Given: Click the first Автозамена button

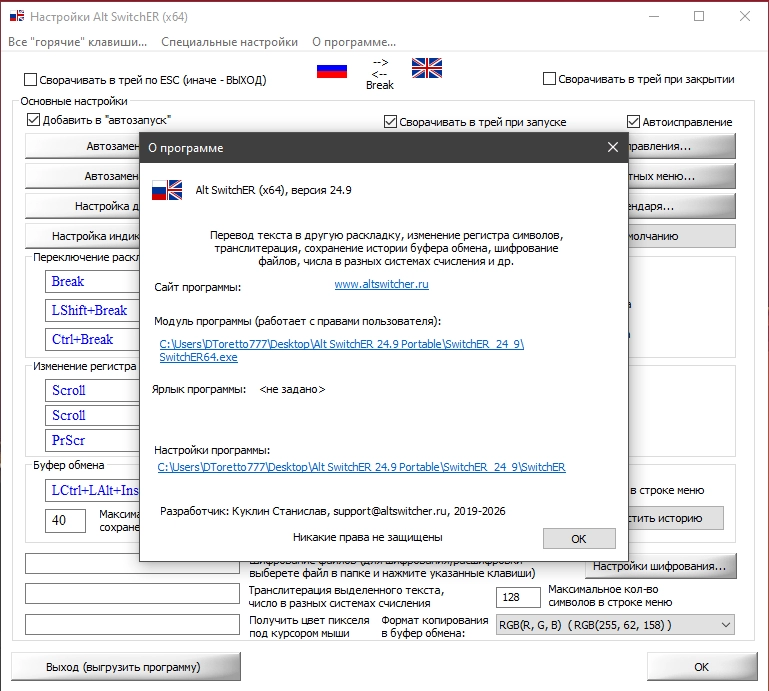Looking at the screenshot, I should click(x=82, y=146).
